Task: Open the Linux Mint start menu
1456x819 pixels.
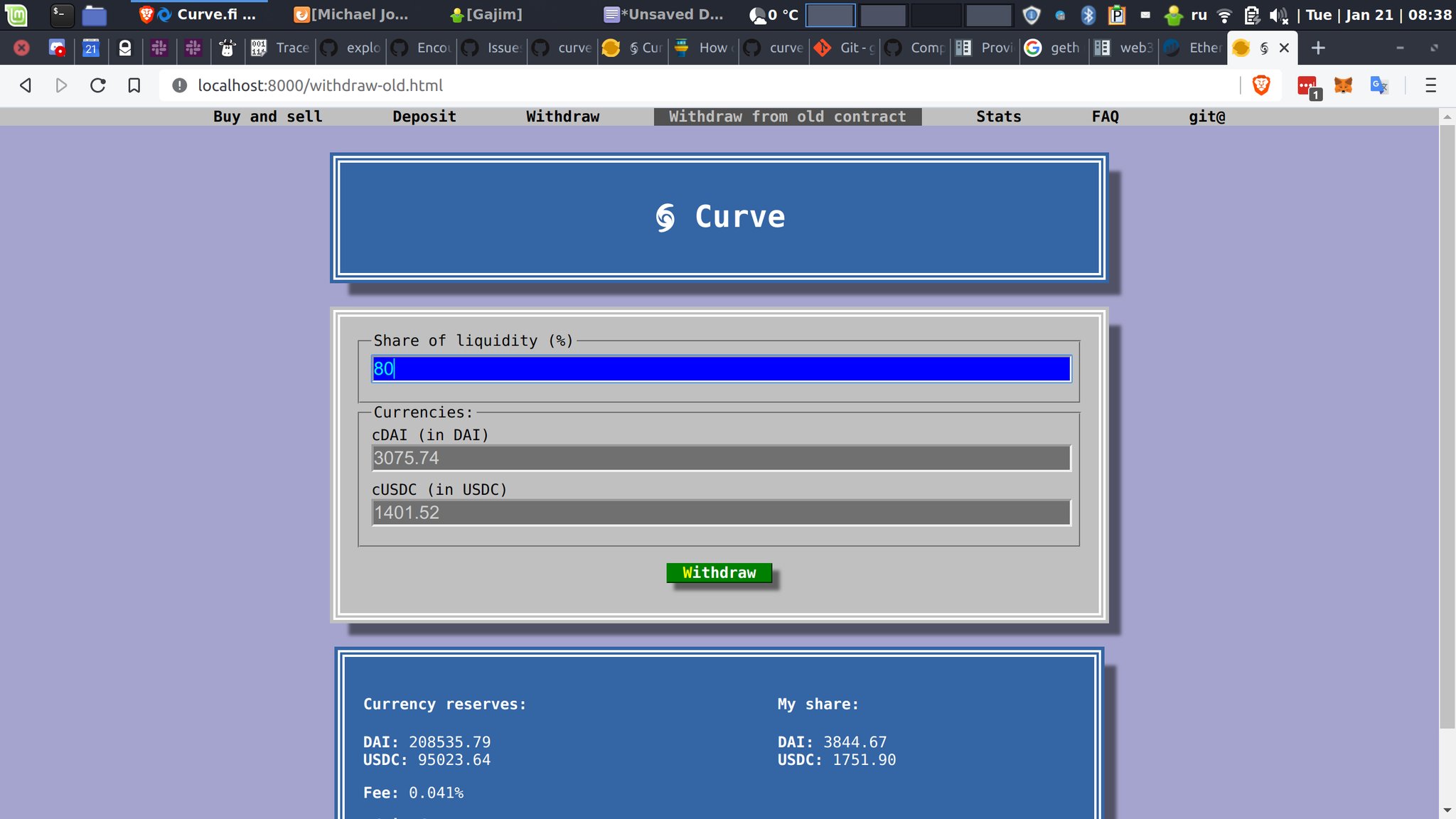Action: click(16, 14)
